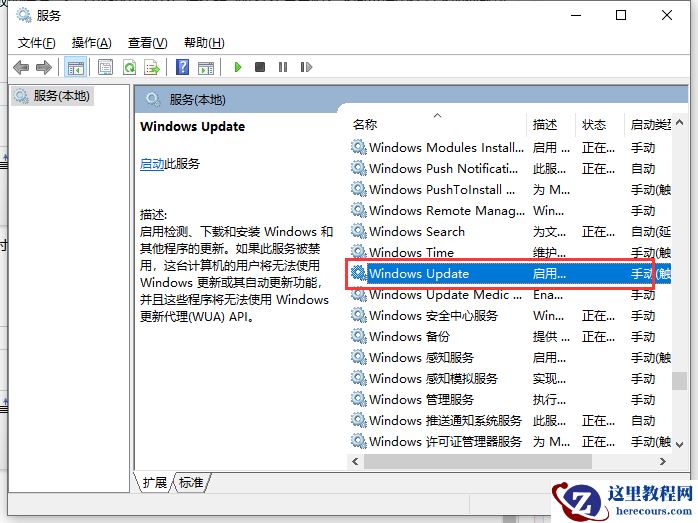Select Windows PushToInstall service row
This screenshot has height=523, width=698.
[510, 189]
